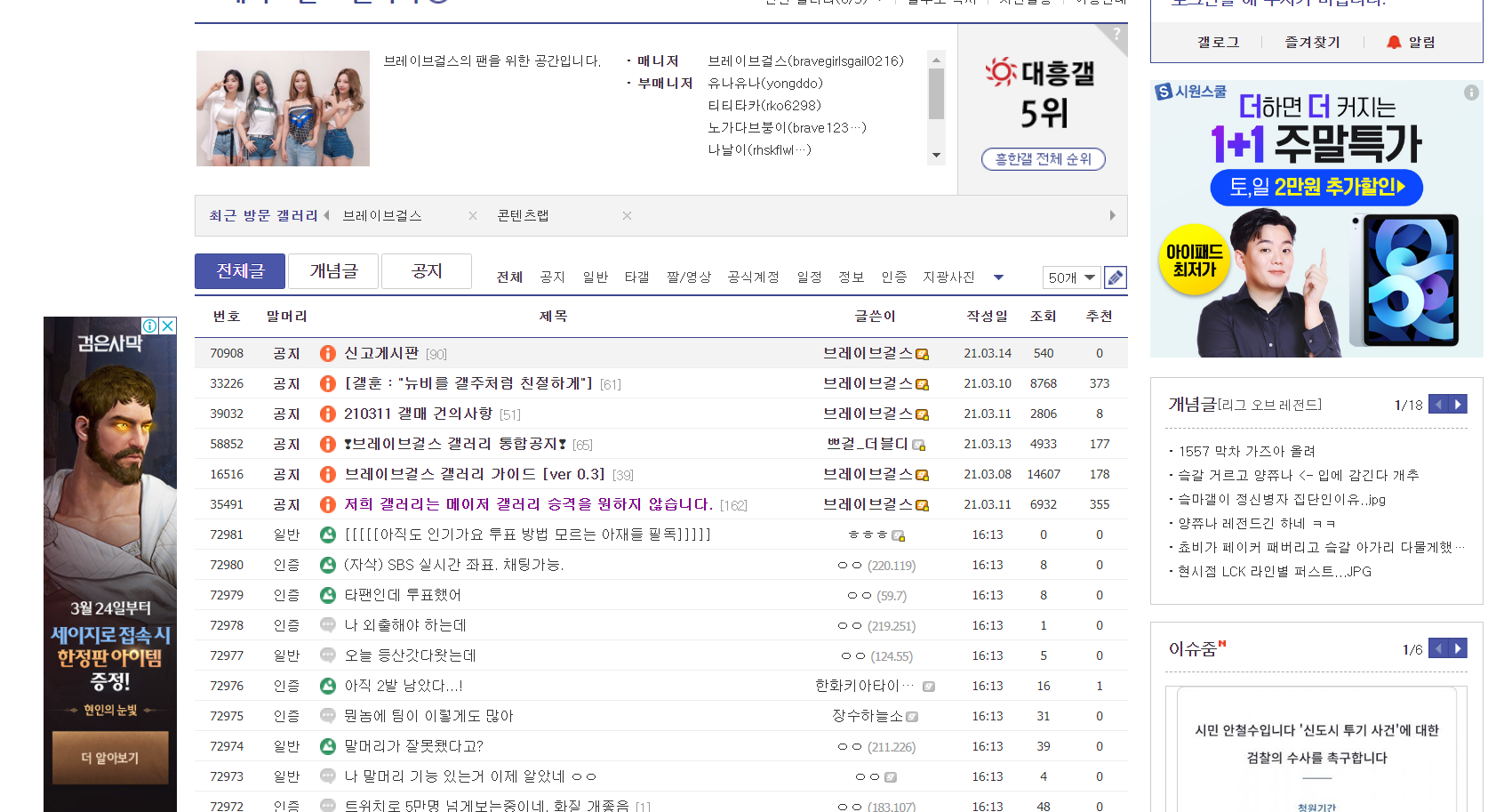Click image-post icon beside SBS 실시간 좌표

pos(328,565)
